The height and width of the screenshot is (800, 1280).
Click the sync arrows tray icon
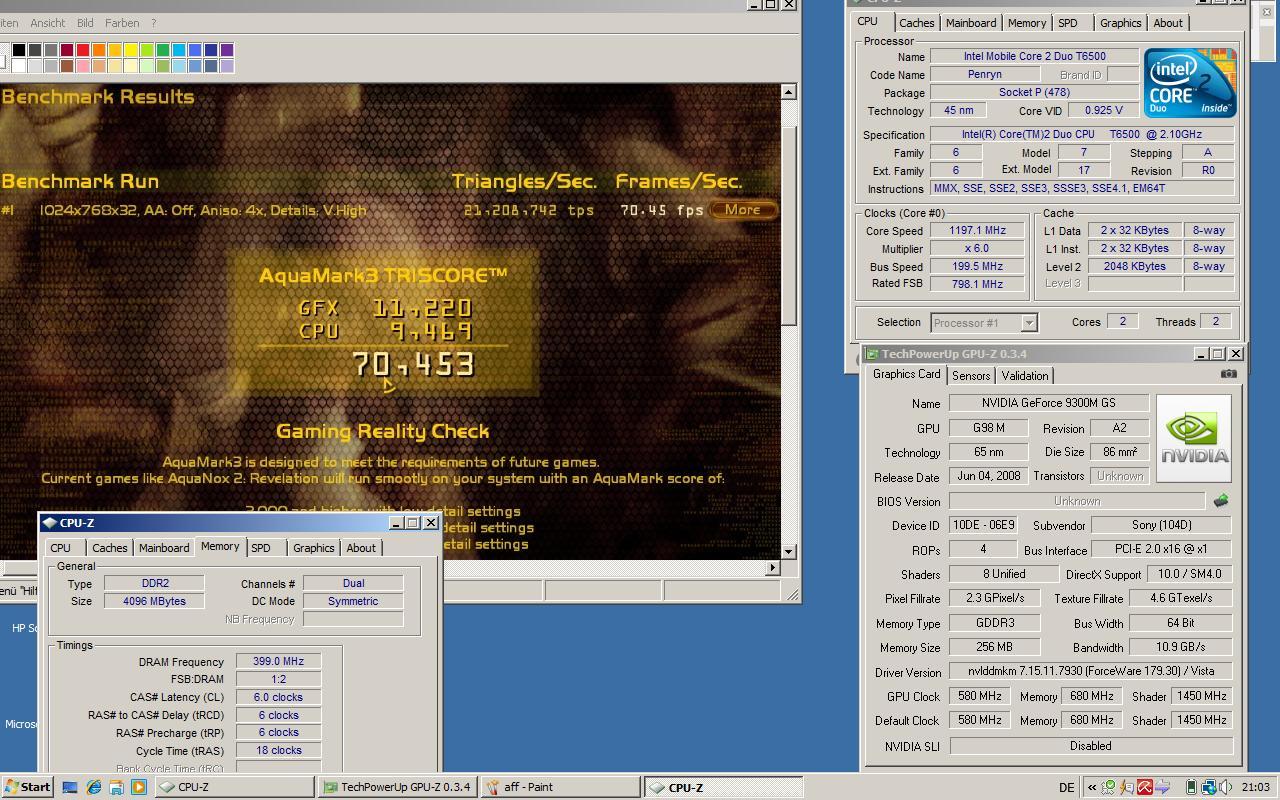point(1163,787)
